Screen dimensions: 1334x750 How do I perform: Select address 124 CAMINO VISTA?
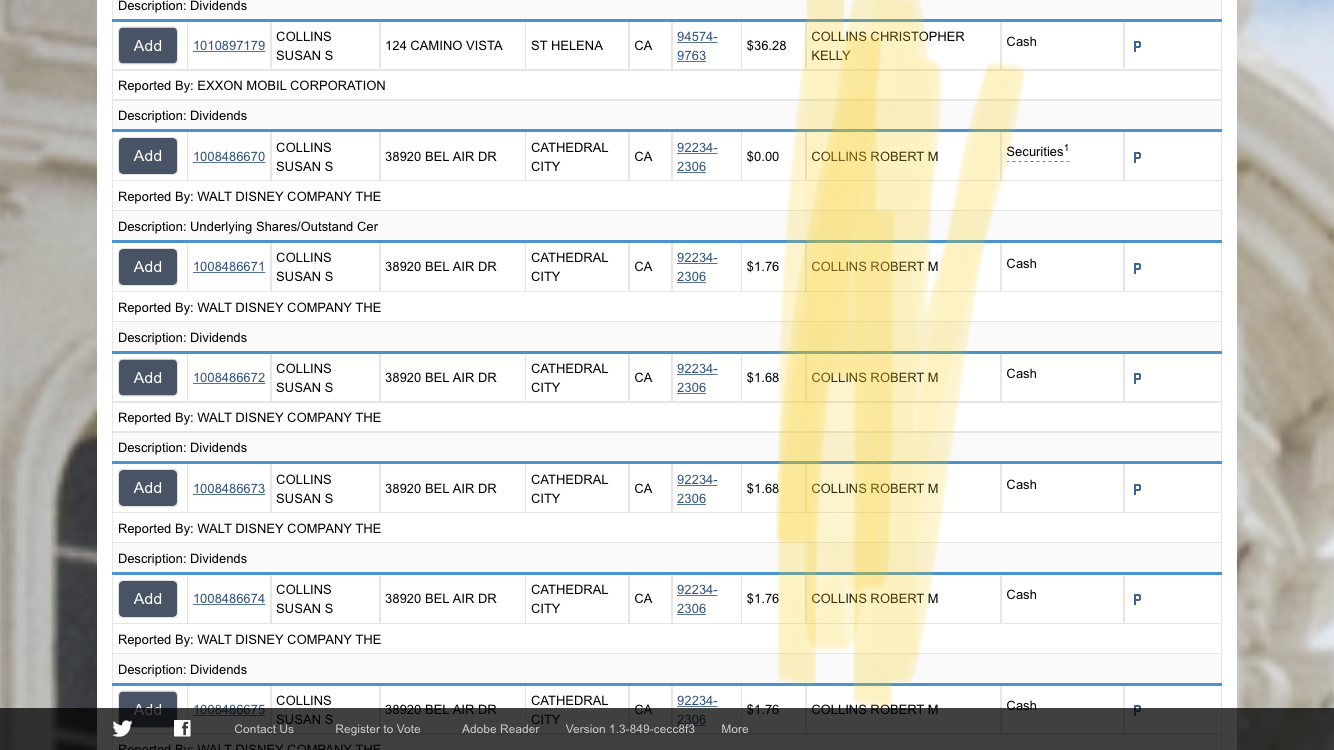[x=444, y=46]
